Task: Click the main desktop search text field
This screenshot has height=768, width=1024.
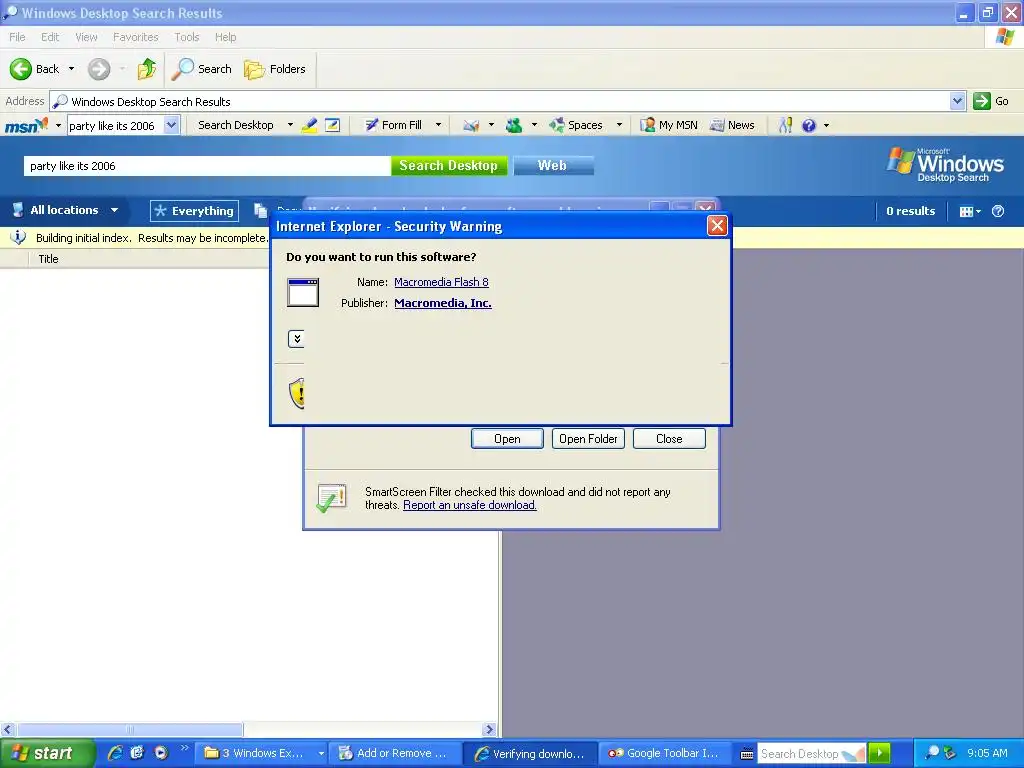Action: pos(207,166)
